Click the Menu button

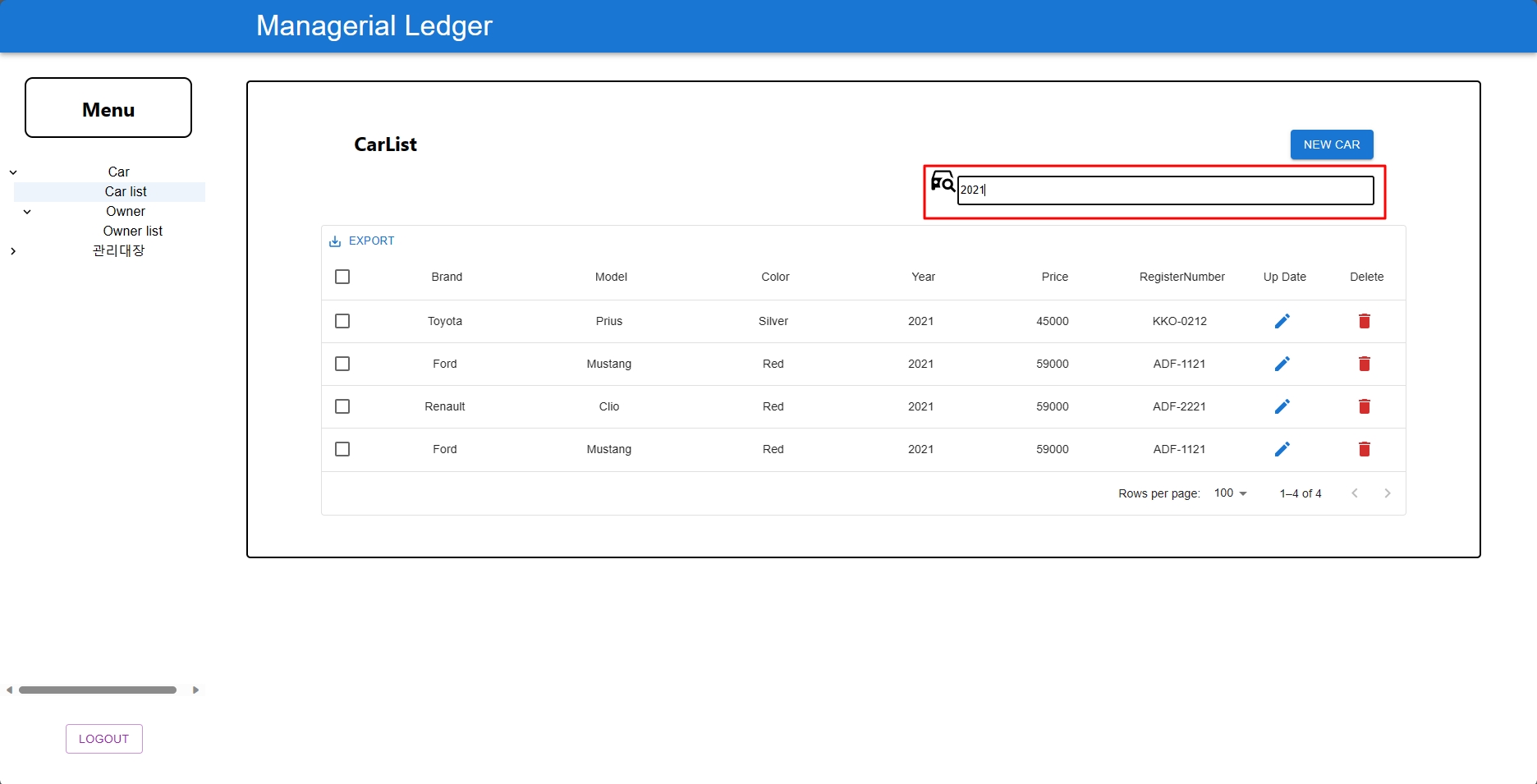pyautogui.click(x=108, y=108)
